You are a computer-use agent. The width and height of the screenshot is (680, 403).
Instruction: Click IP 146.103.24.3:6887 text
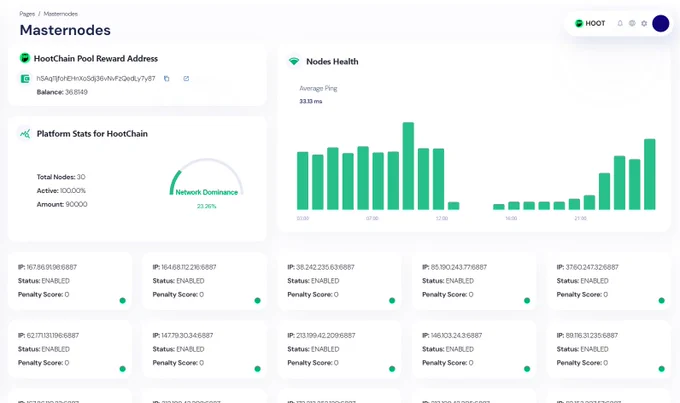pyautogui.click(x=457, y=335)
